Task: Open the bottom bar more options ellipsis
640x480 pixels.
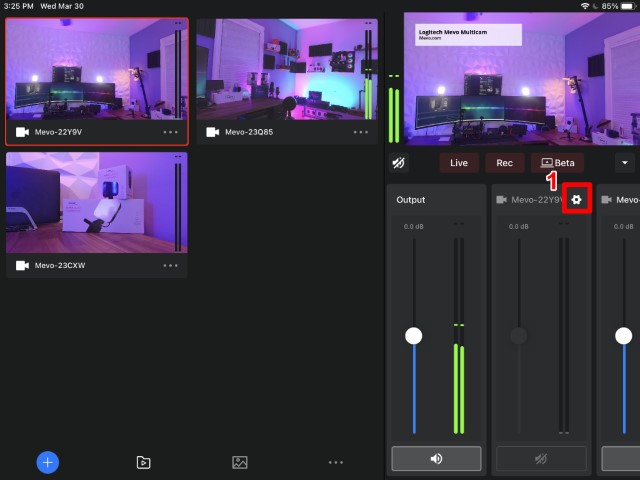Action: click(x=335, y=462)
